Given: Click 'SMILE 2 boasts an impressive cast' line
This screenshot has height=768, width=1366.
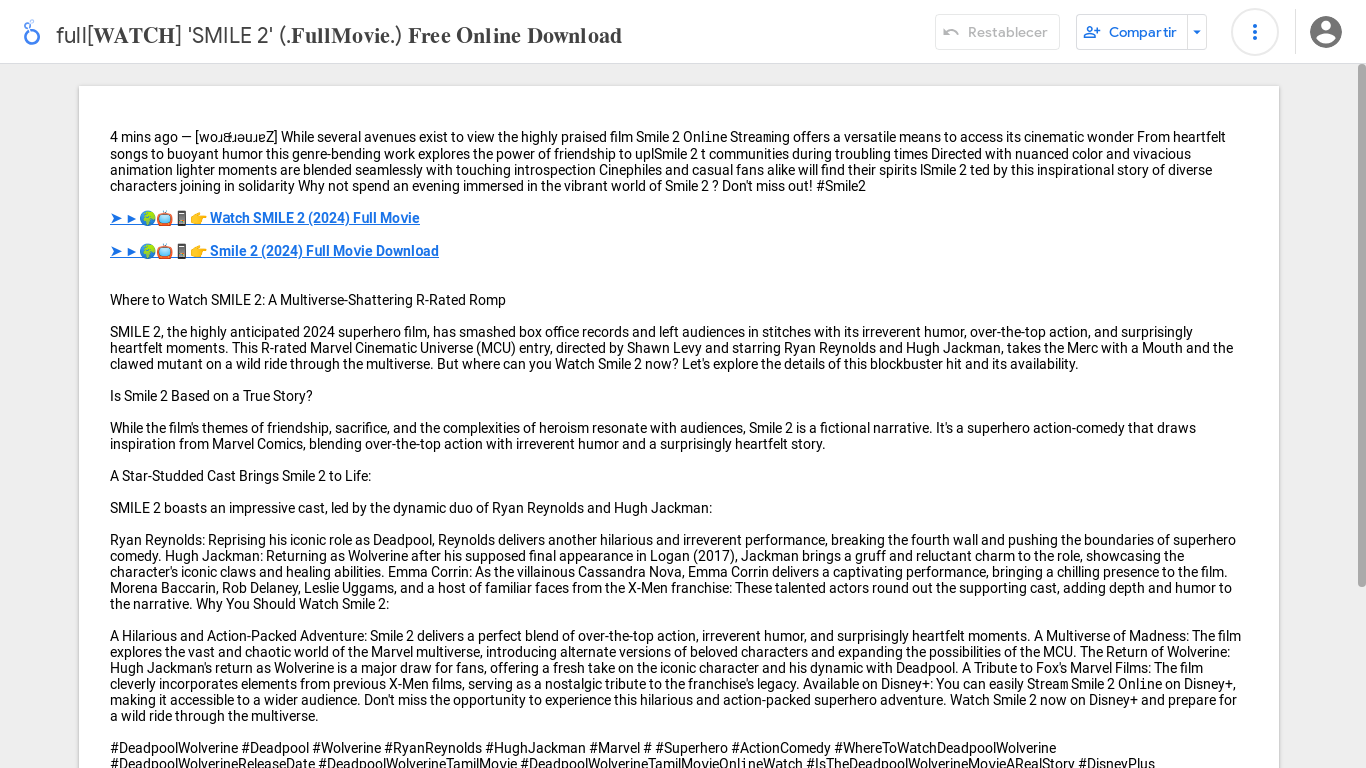Looking at the screenshot, I should click(411, 508).
